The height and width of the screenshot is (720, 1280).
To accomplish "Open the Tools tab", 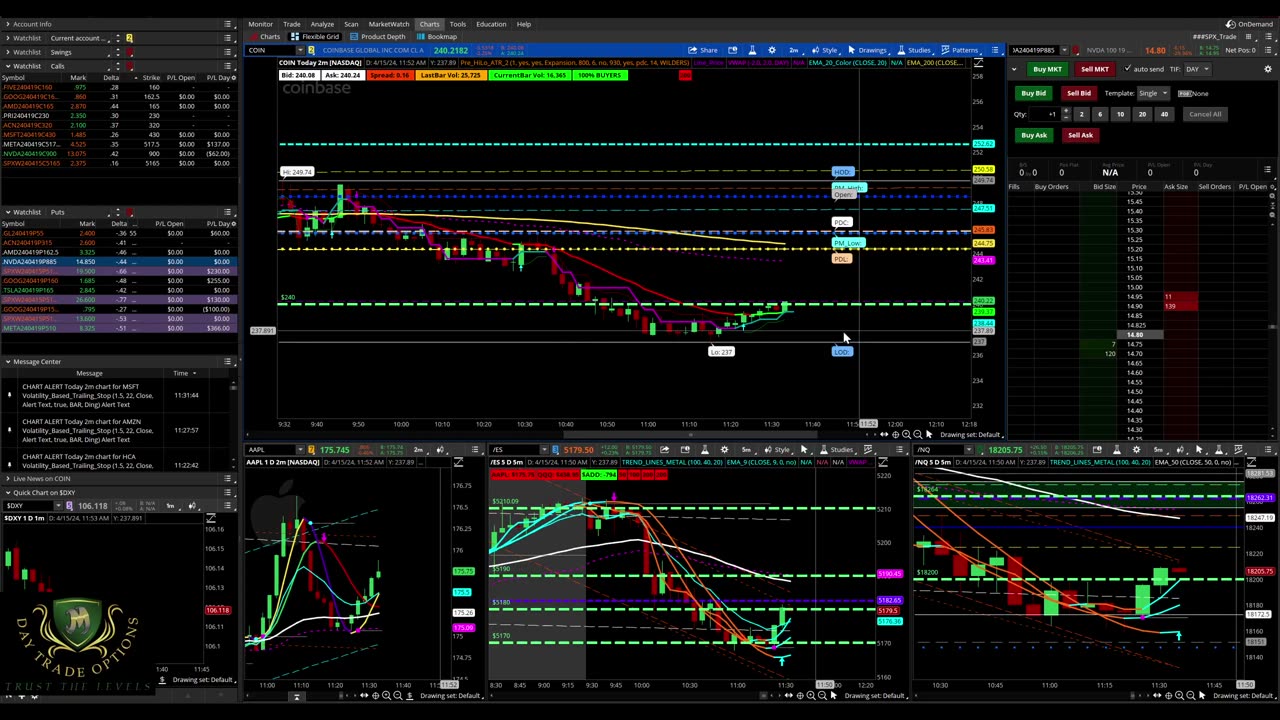I will click(x=457, y=24).
